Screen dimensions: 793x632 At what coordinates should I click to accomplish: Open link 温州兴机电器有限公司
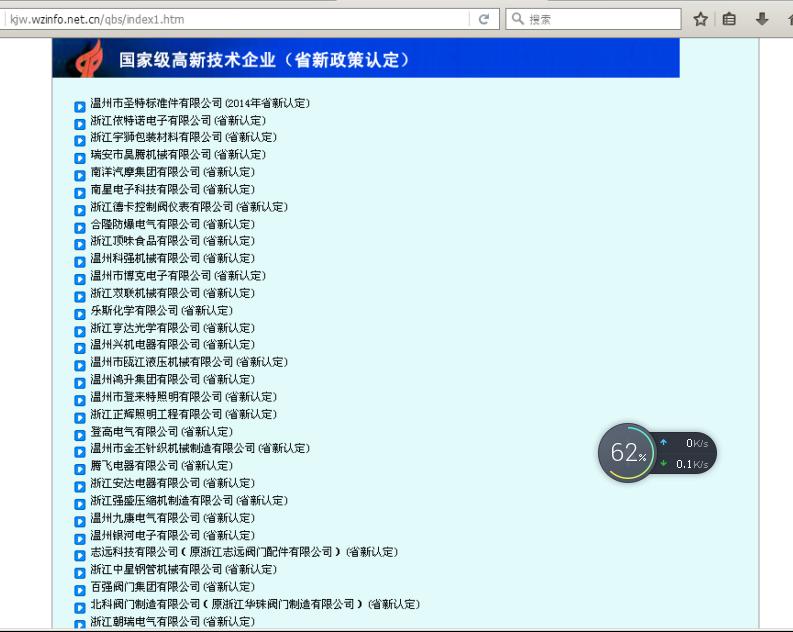pyautogui.click(x=172, y=344)
